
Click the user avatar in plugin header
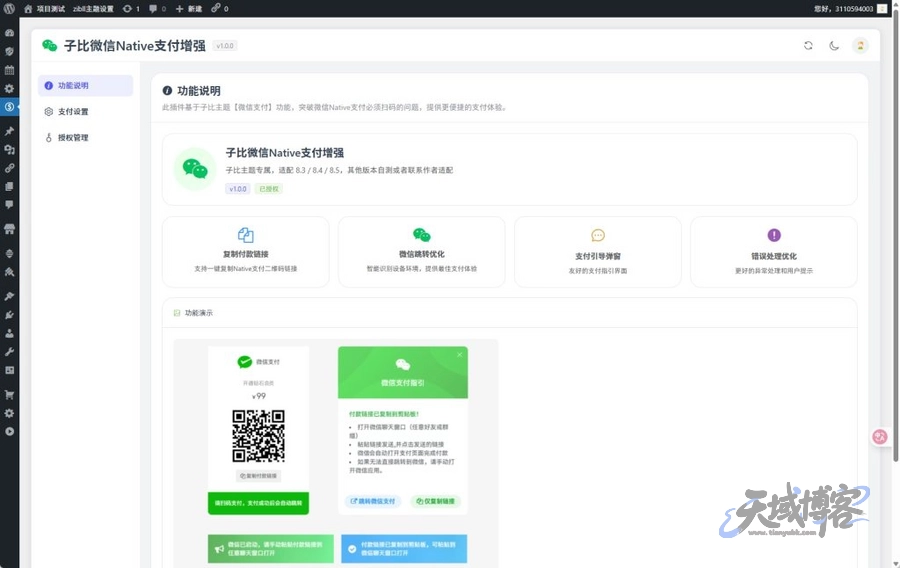pos(860,45)
